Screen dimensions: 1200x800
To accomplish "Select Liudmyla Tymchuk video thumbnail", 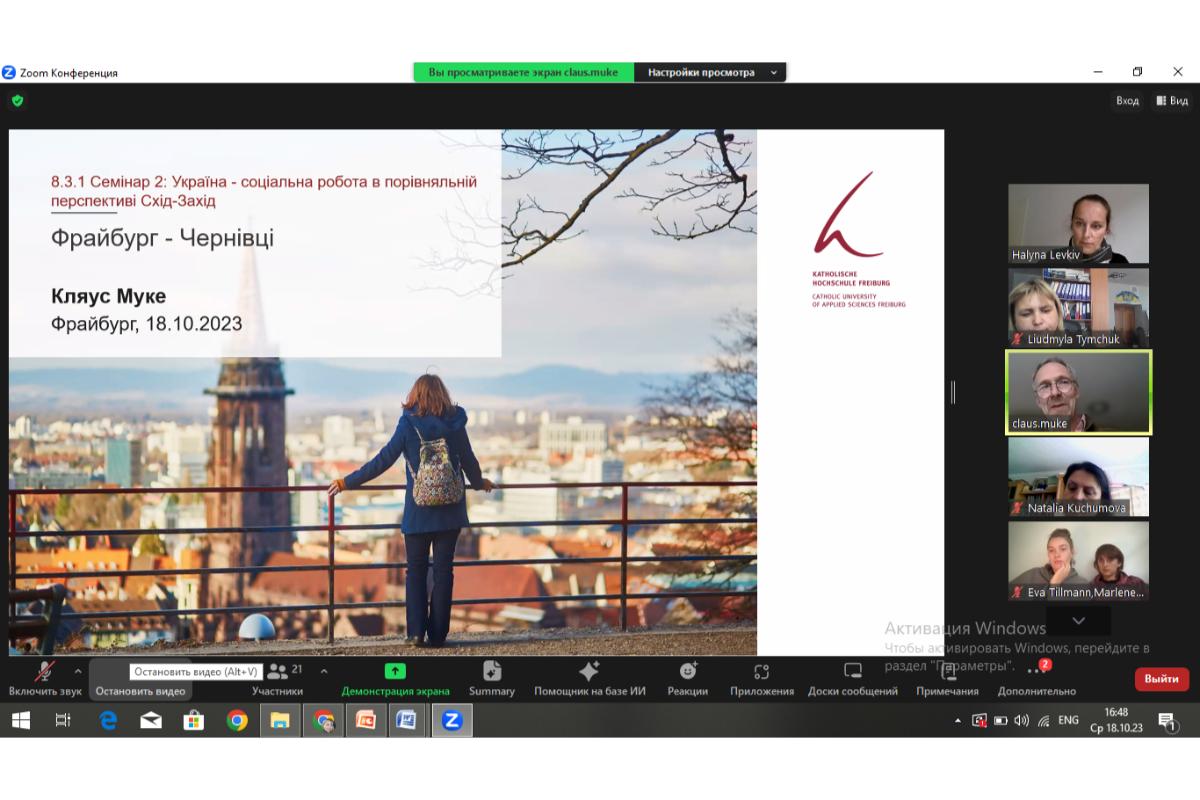I will (x=1078, y=308).
